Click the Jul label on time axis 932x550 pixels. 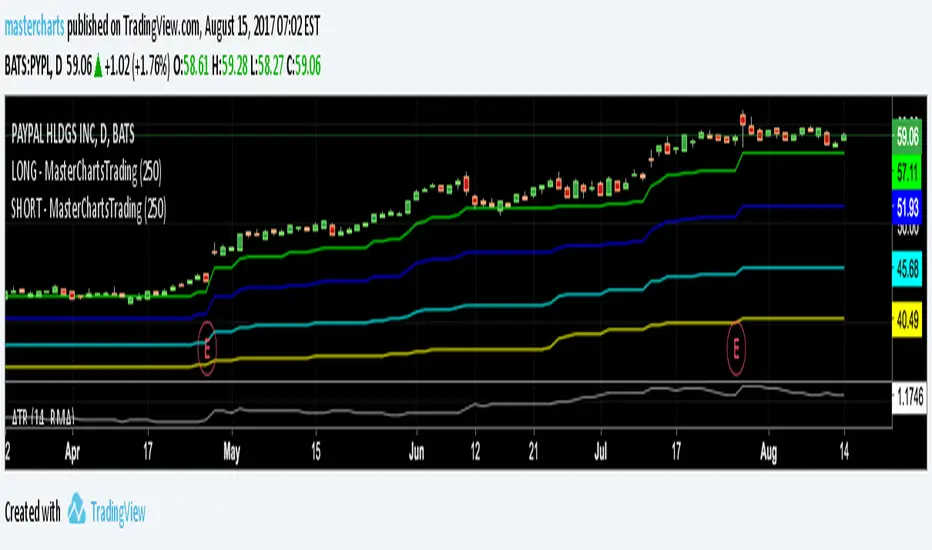[x=601, y=452]
